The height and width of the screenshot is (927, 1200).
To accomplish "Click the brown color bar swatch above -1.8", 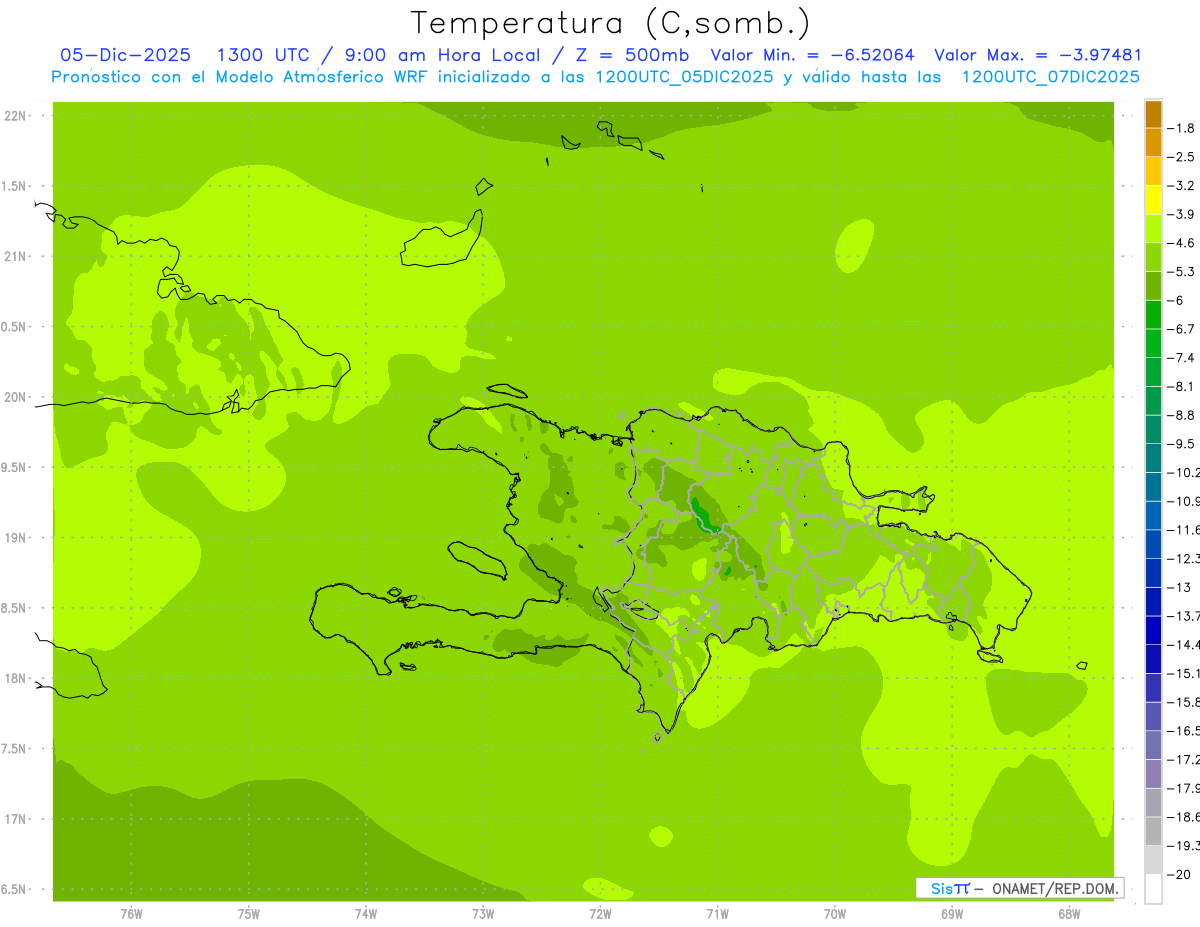I will click(x=1153, y=114).
